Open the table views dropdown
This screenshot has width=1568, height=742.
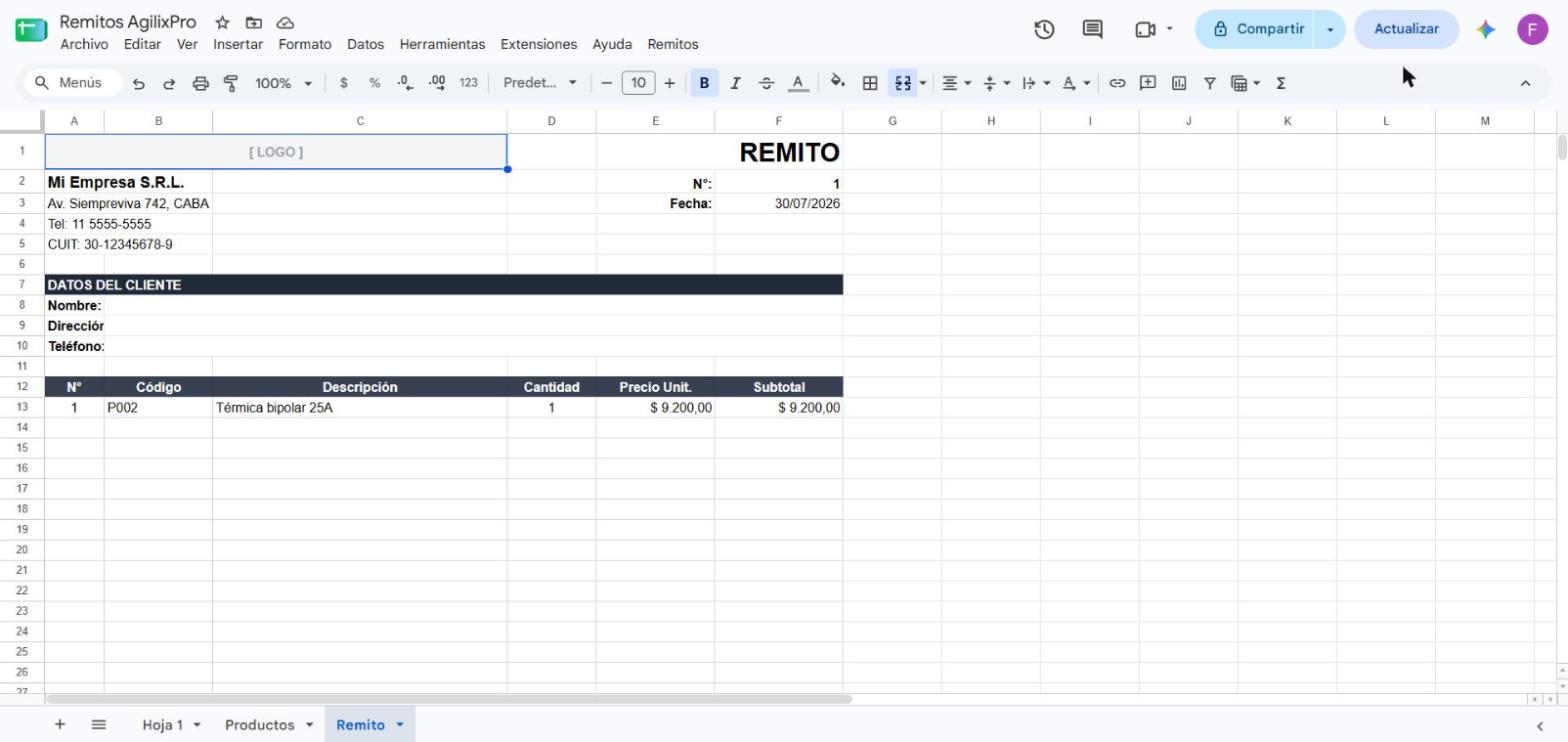(x=1245, y=83)
